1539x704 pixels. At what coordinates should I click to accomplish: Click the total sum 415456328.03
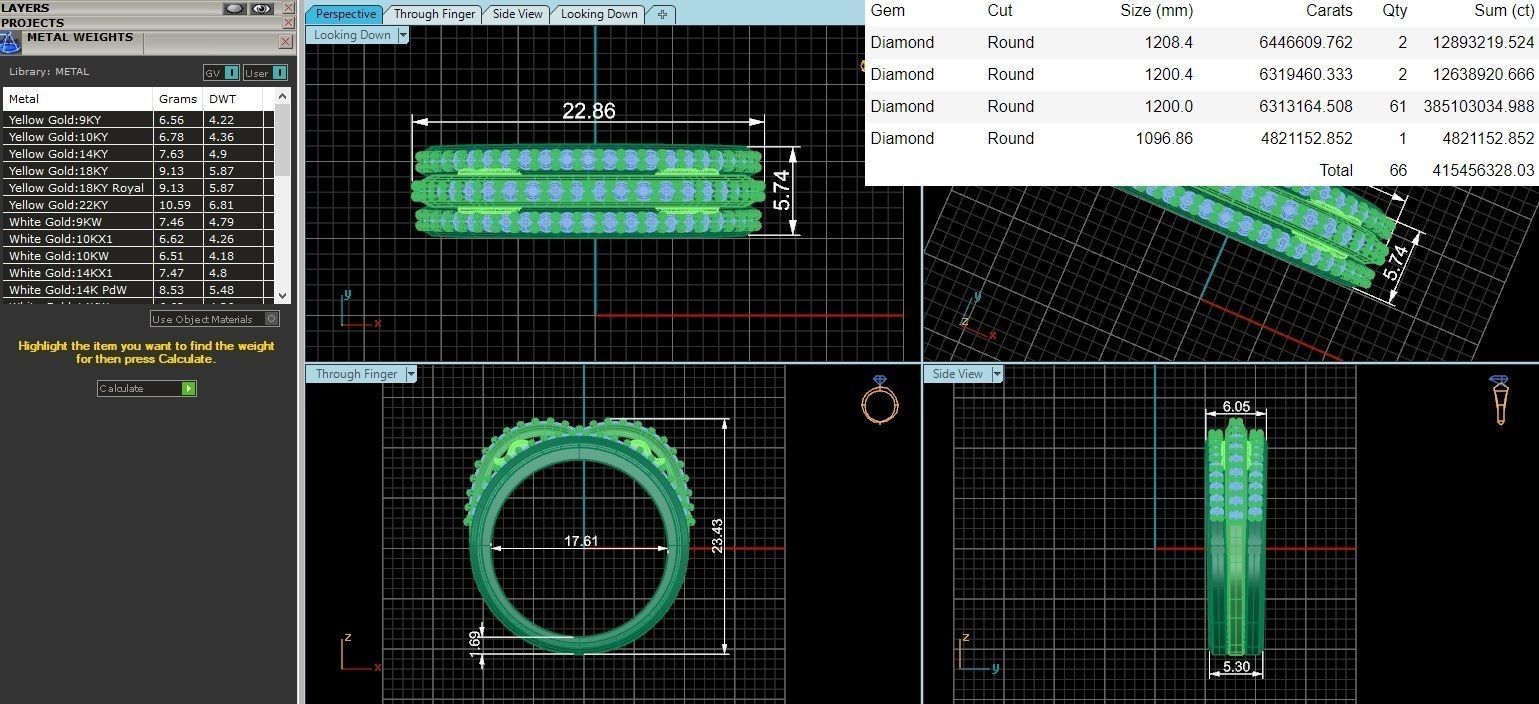coord(1483,171)
